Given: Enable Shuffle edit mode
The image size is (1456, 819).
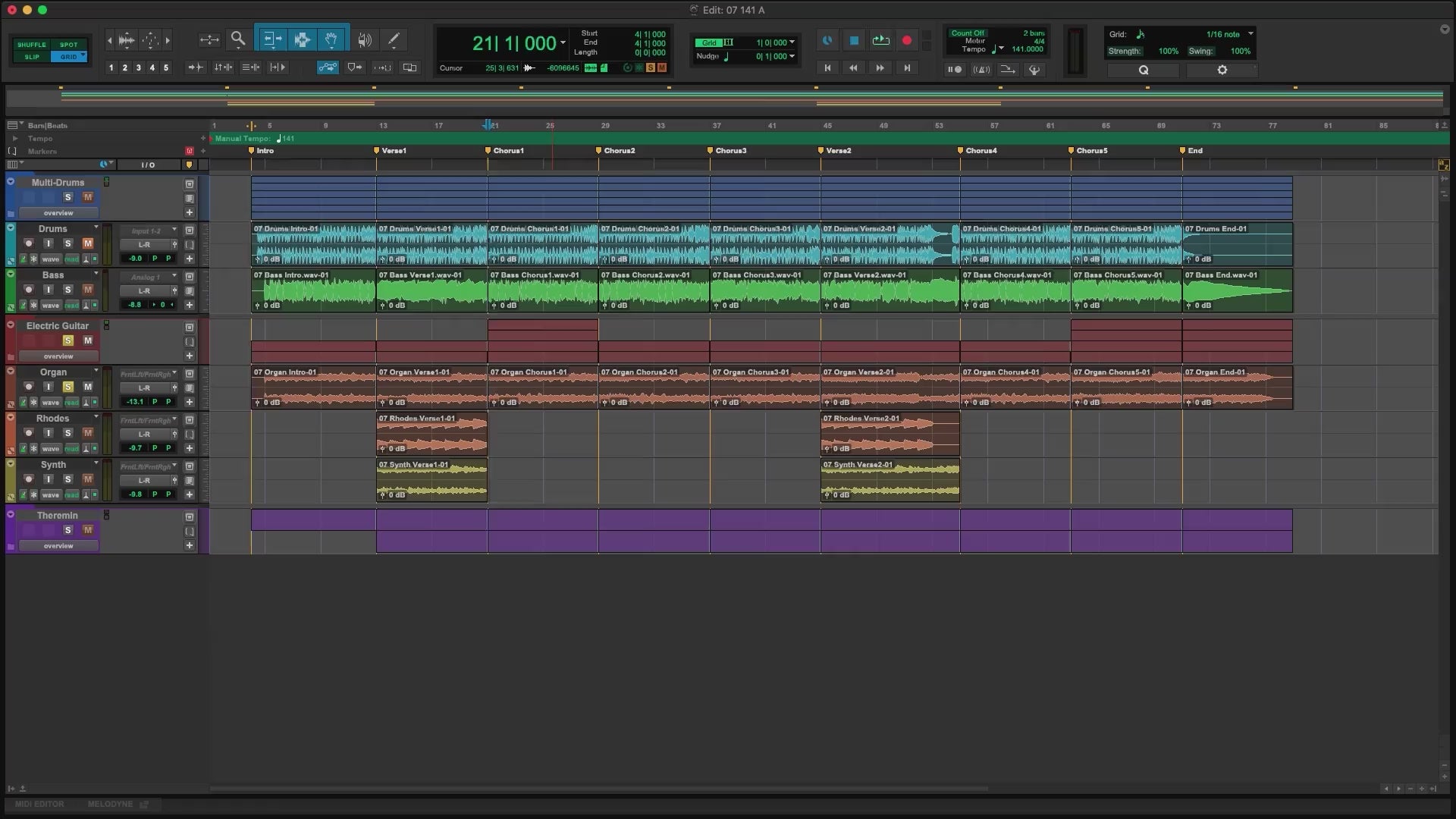Looking at the screenshot, I should pyautogui.click(x=31, y=45).
